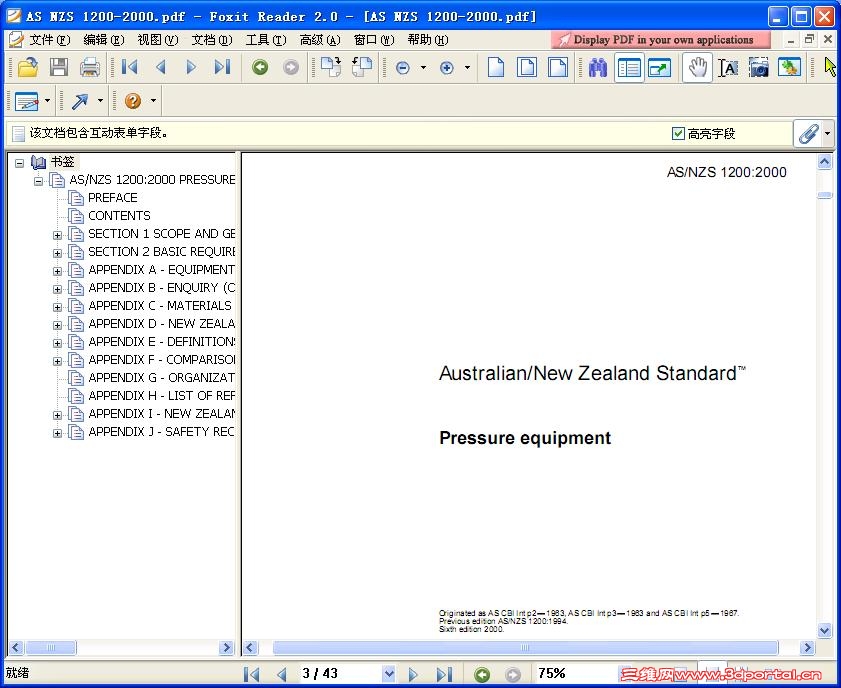Viewport: 841px width, 688px height.
Task: Go to last page using top toolbar
Action: (x=222, y=68)
